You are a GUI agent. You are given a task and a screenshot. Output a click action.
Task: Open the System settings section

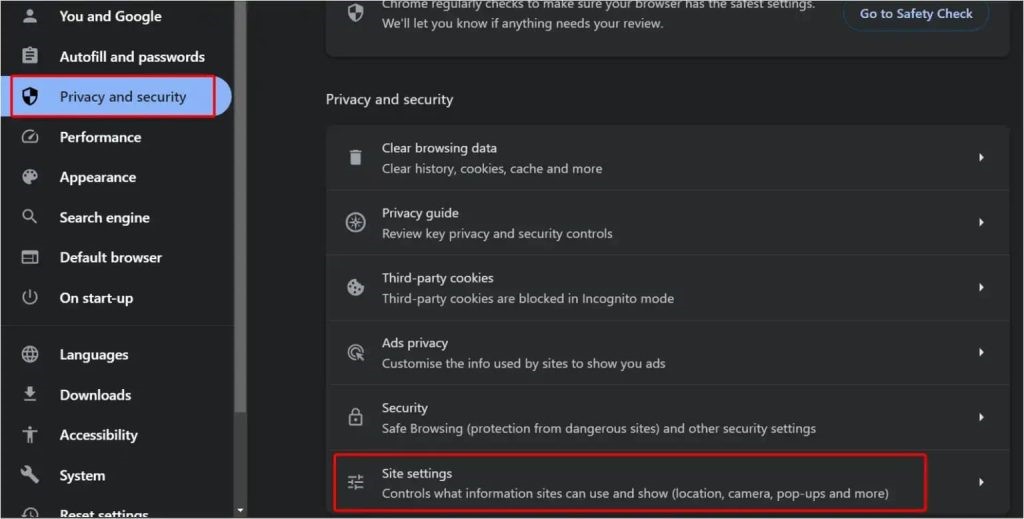pyautogui.click(x=82, y=476)
